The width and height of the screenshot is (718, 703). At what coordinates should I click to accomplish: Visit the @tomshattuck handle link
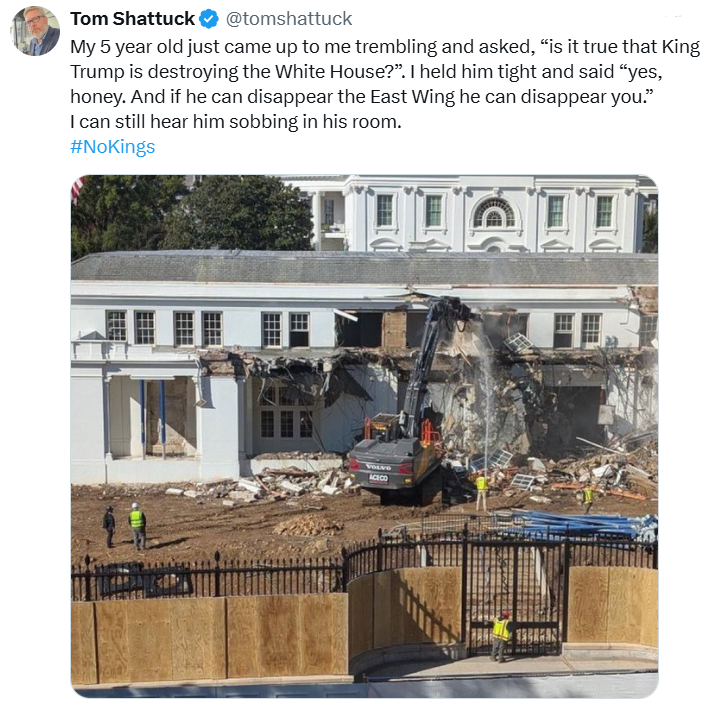[x=288, y=19]
